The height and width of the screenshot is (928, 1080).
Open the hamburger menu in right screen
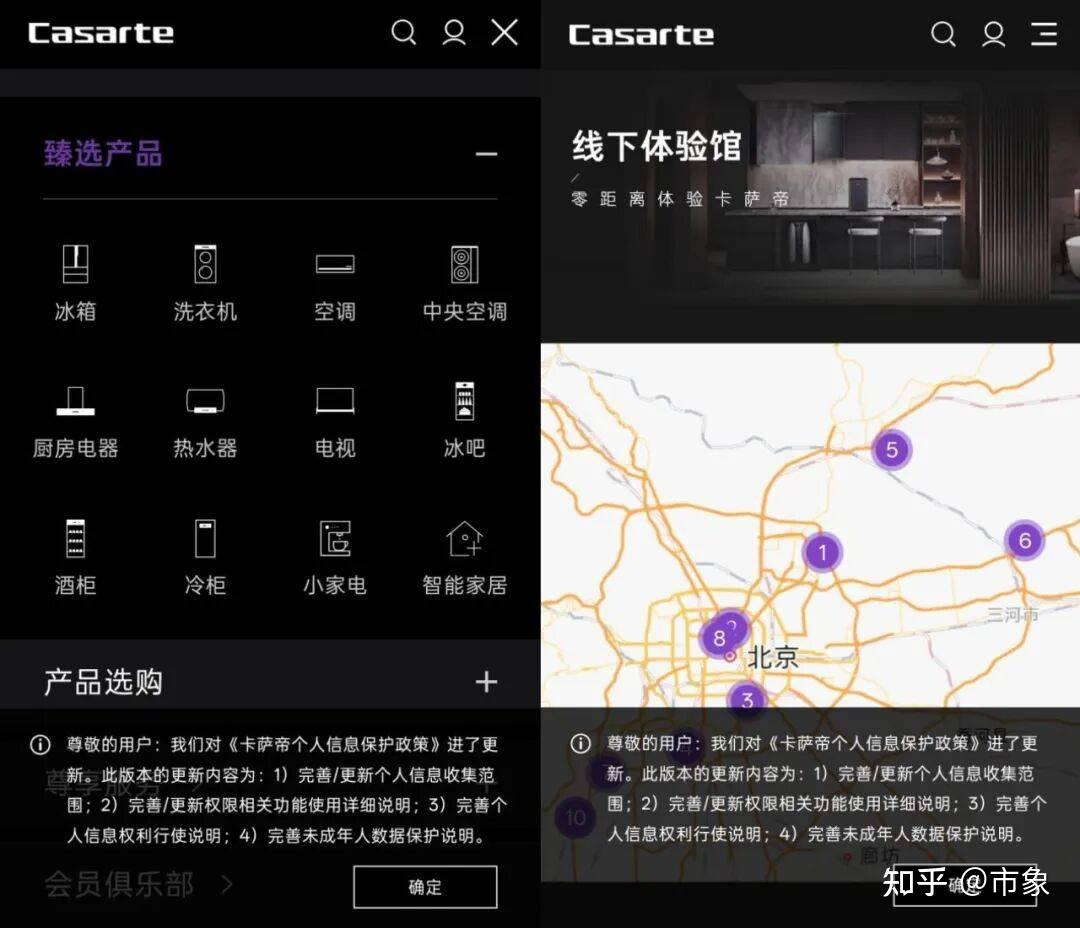pos(1043,34)
